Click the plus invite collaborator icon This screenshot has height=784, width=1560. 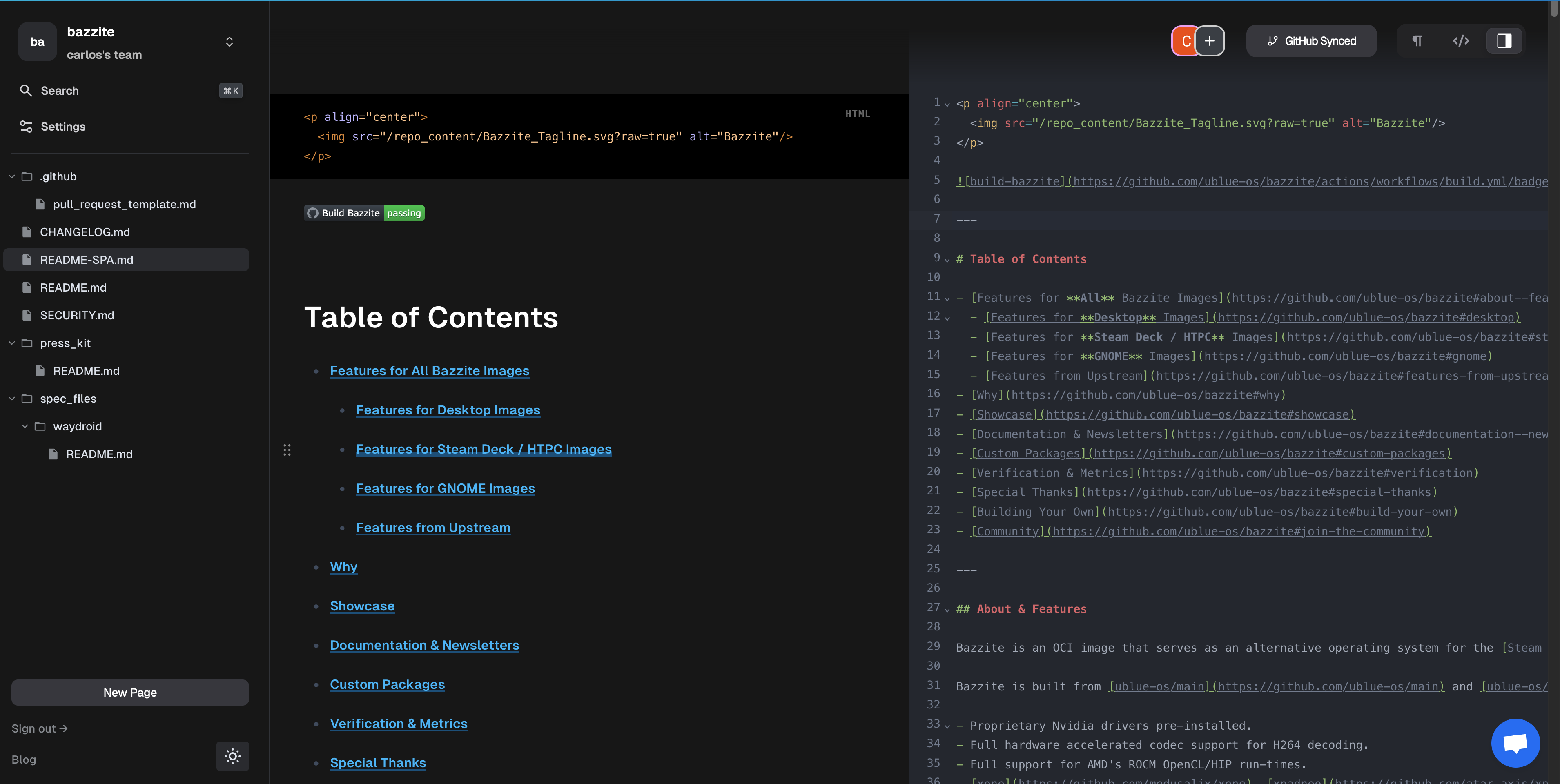coord(1209,41)
